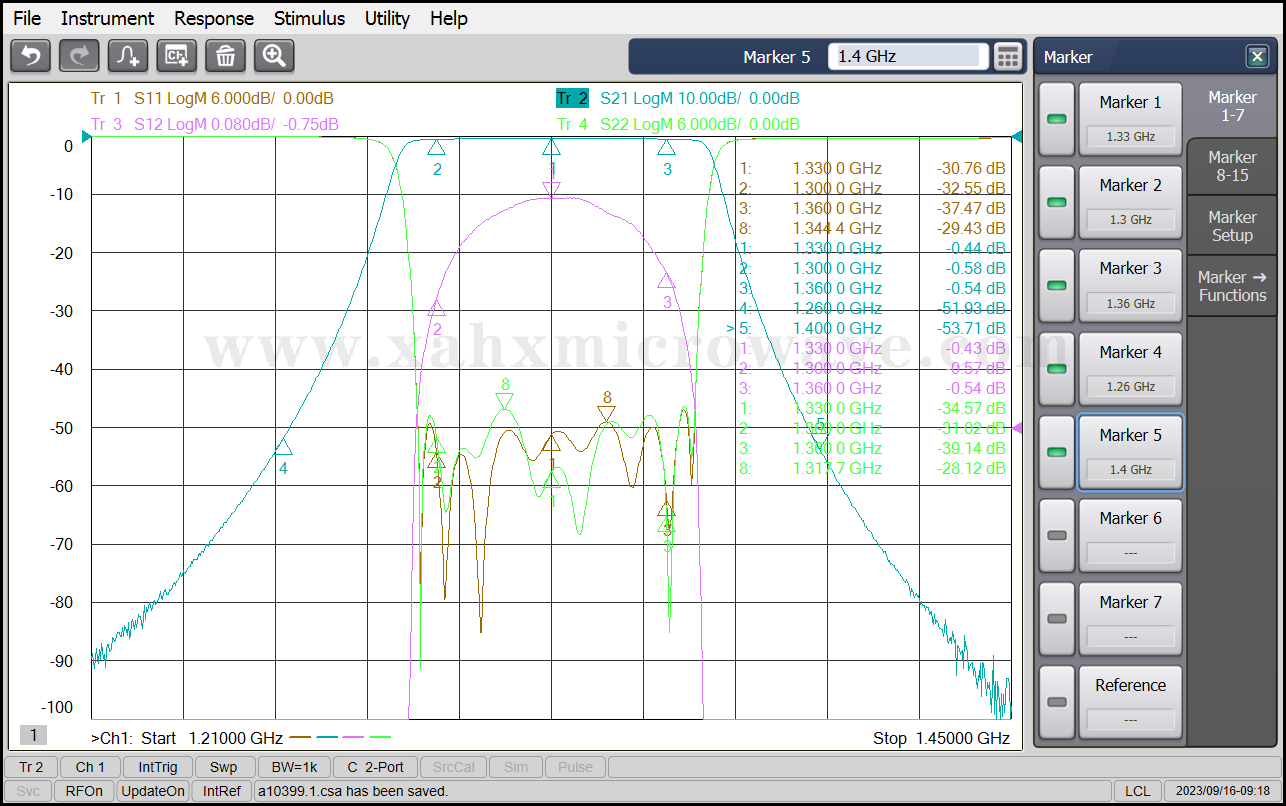Open the numeric keypad icon beside Marker 5
Image resolution: width=1286 pixels, height=806 pixels.
coord(1008,57)
